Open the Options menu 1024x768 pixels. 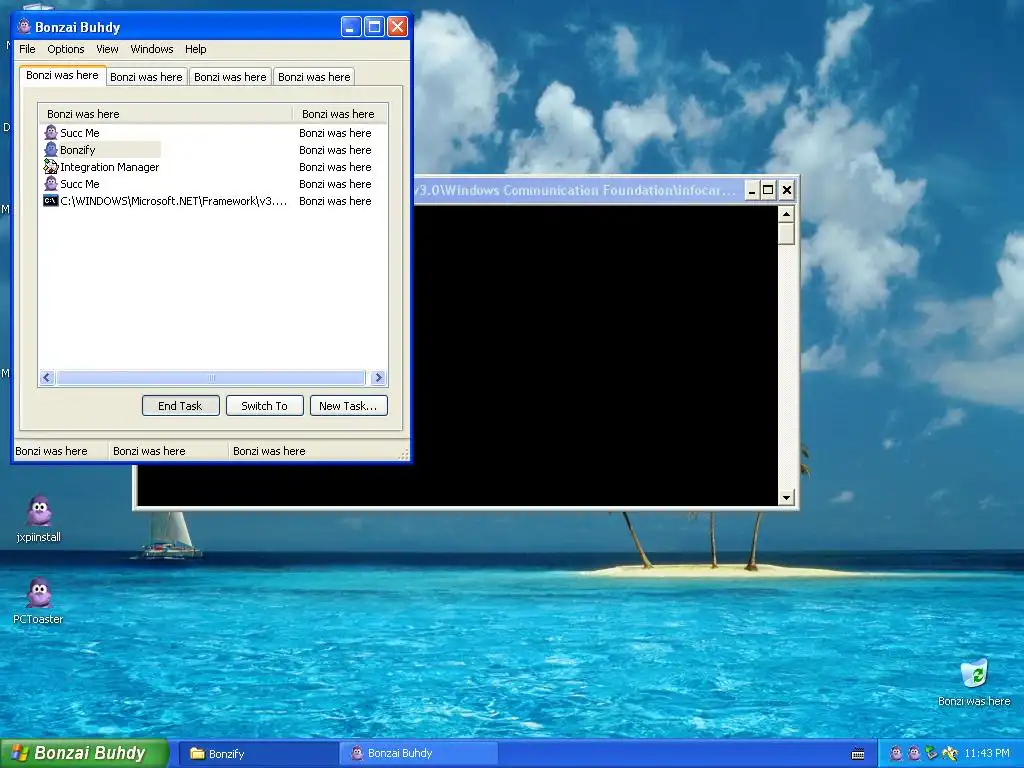coord(66,49)
